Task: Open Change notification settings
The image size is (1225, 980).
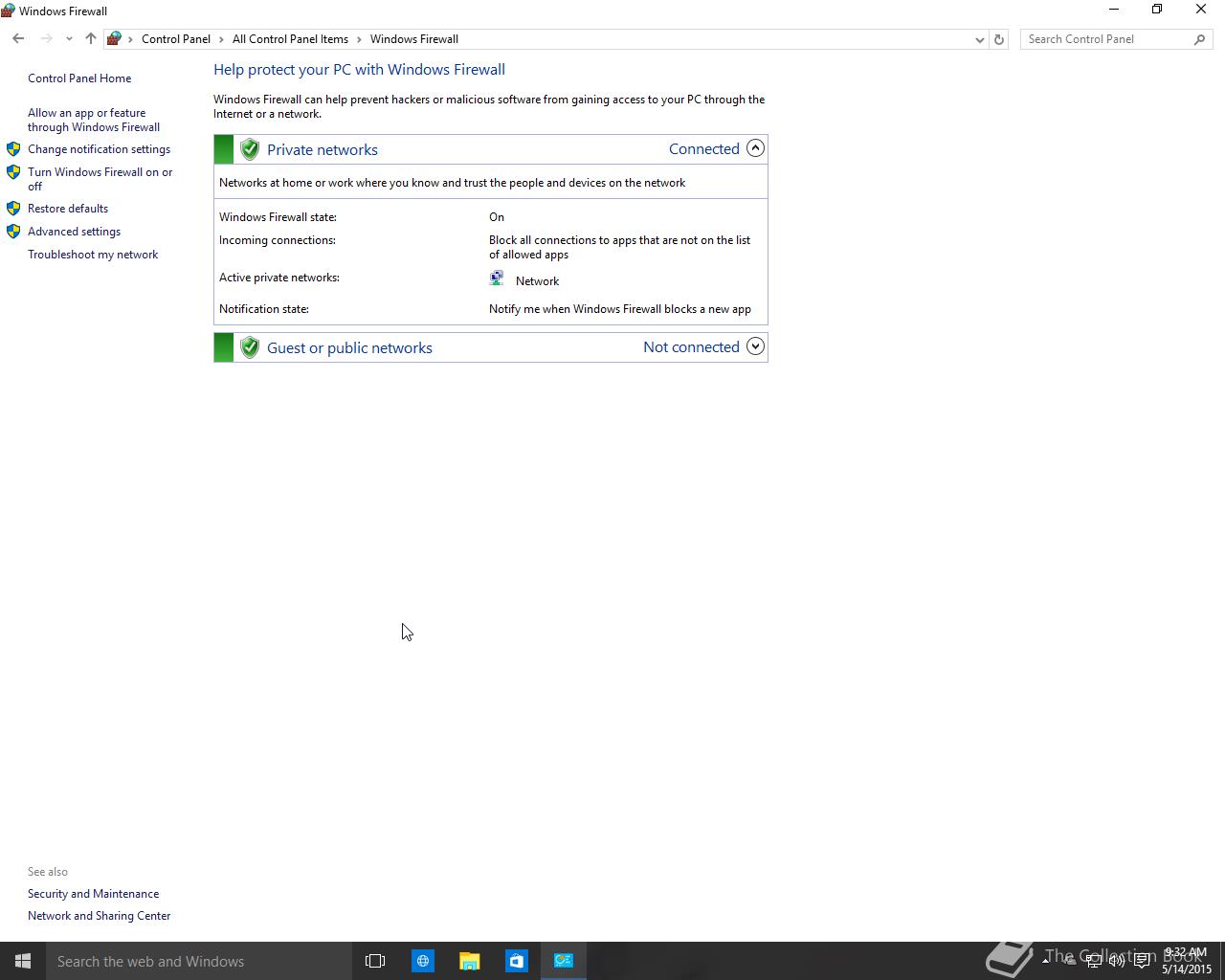Action: 99,149
